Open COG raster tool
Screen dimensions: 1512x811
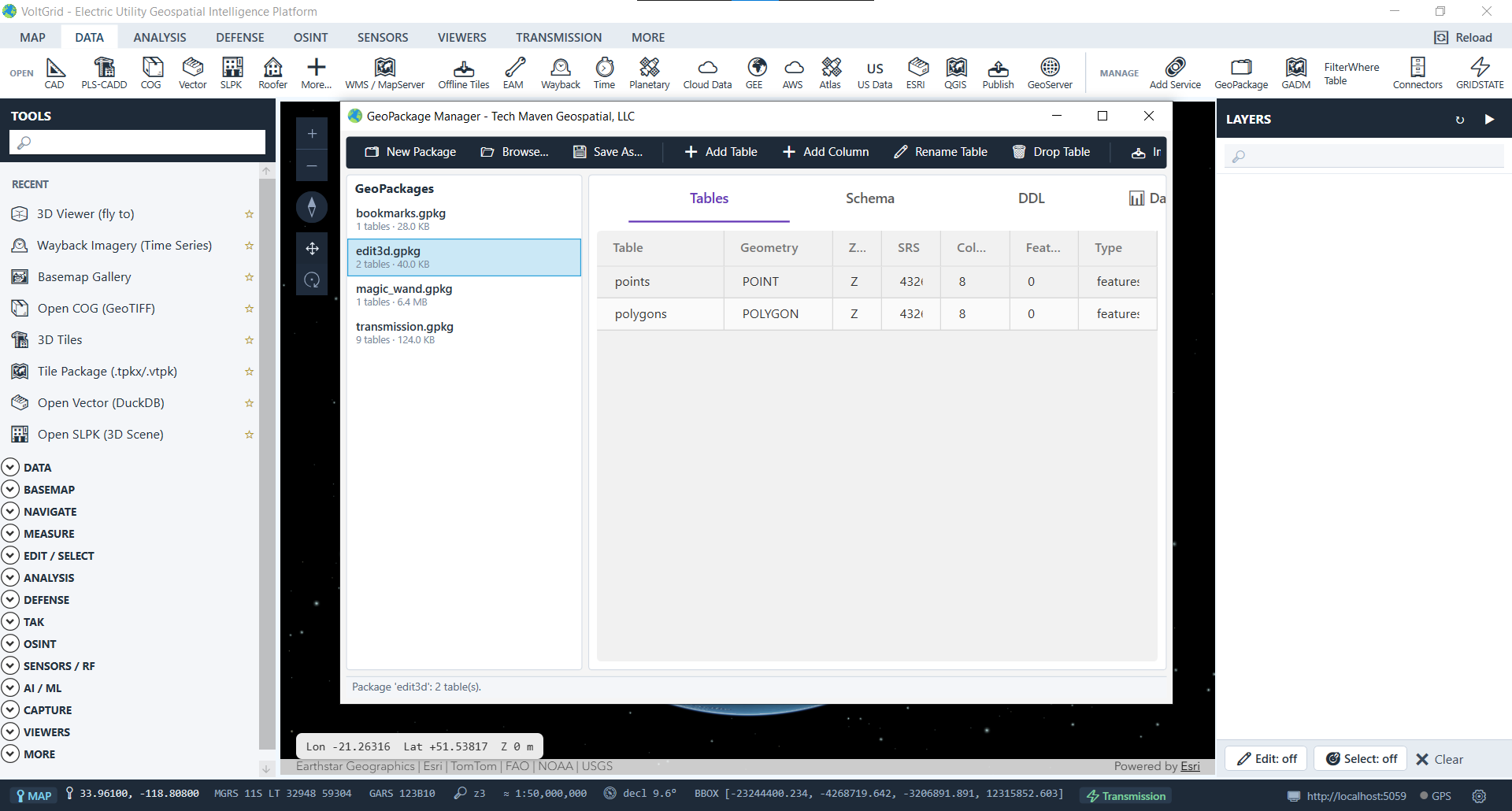pyautogui.click(x=151, y=73)
